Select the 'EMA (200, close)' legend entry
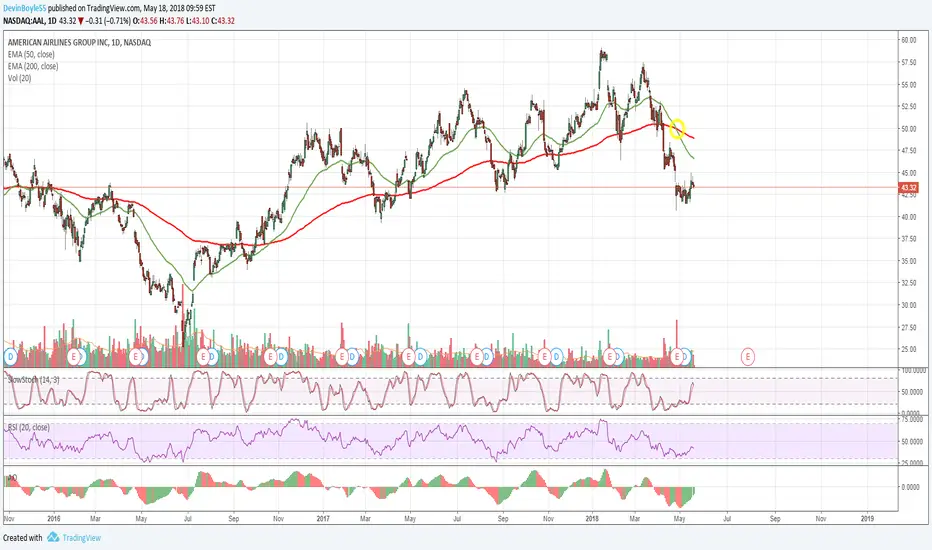Viewport: 932px width, 550px height. click(x=33, y=67)
